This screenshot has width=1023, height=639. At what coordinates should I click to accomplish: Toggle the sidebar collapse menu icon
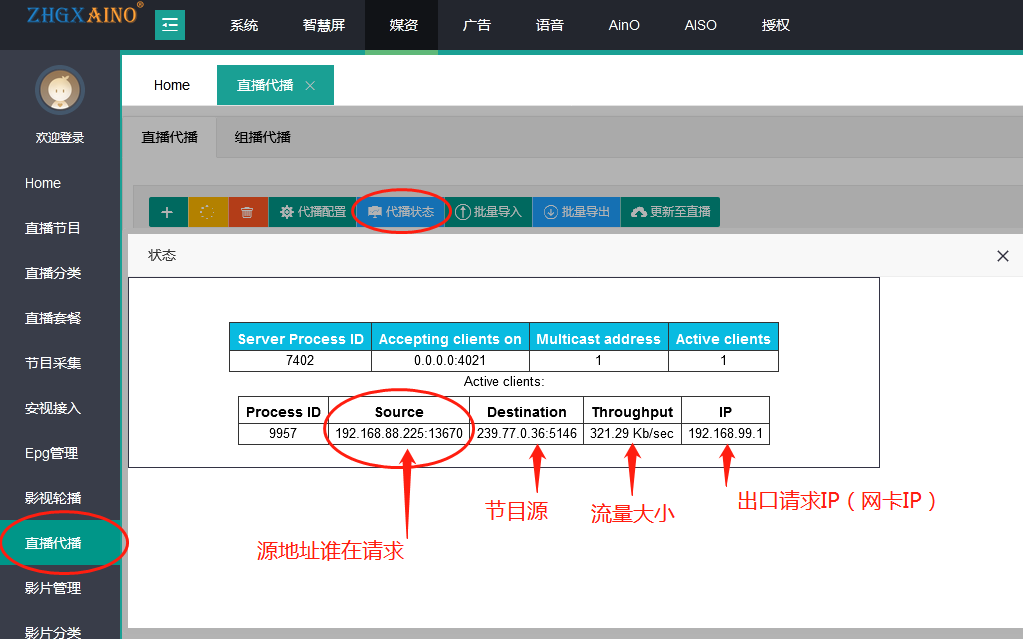170,25
